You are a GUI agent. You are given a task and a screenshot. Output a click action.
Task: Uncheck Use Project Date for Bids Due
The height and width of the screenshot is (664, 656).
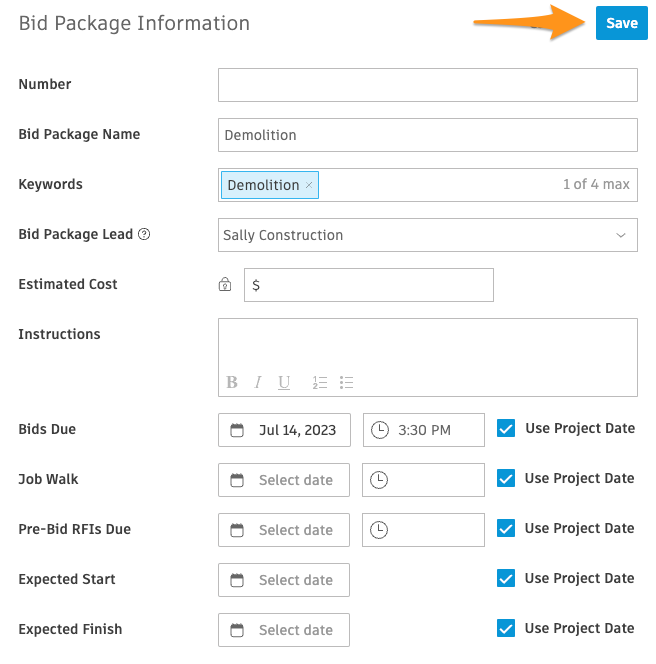[x=506, y=428]
